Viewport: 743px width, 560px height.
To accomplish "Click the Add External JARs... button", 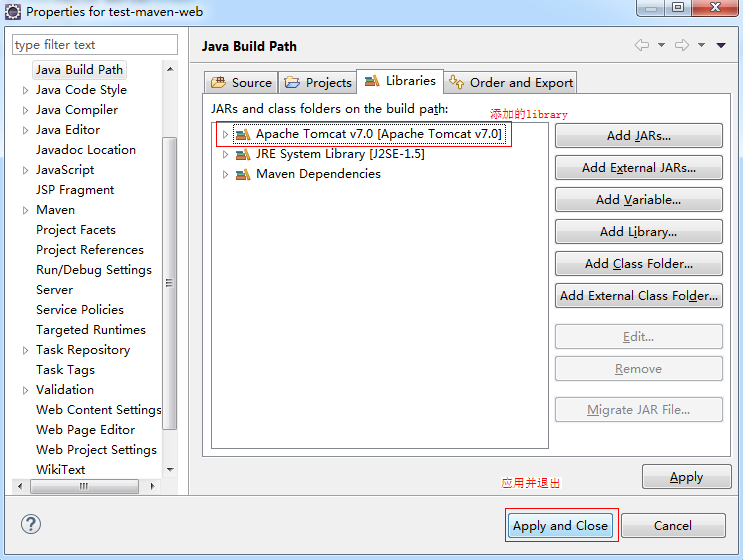I will pyautogui.click(x=639, y=168).
